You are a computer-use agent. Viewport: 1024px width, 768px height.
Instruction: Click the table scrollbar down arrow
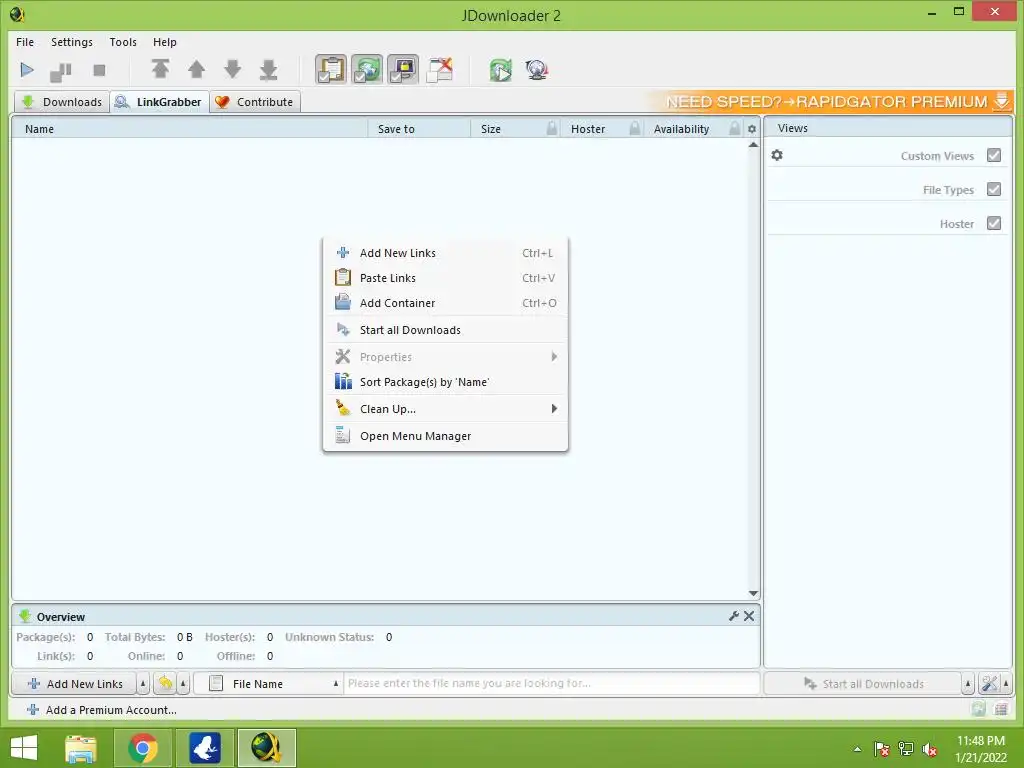tap(753, 593)
